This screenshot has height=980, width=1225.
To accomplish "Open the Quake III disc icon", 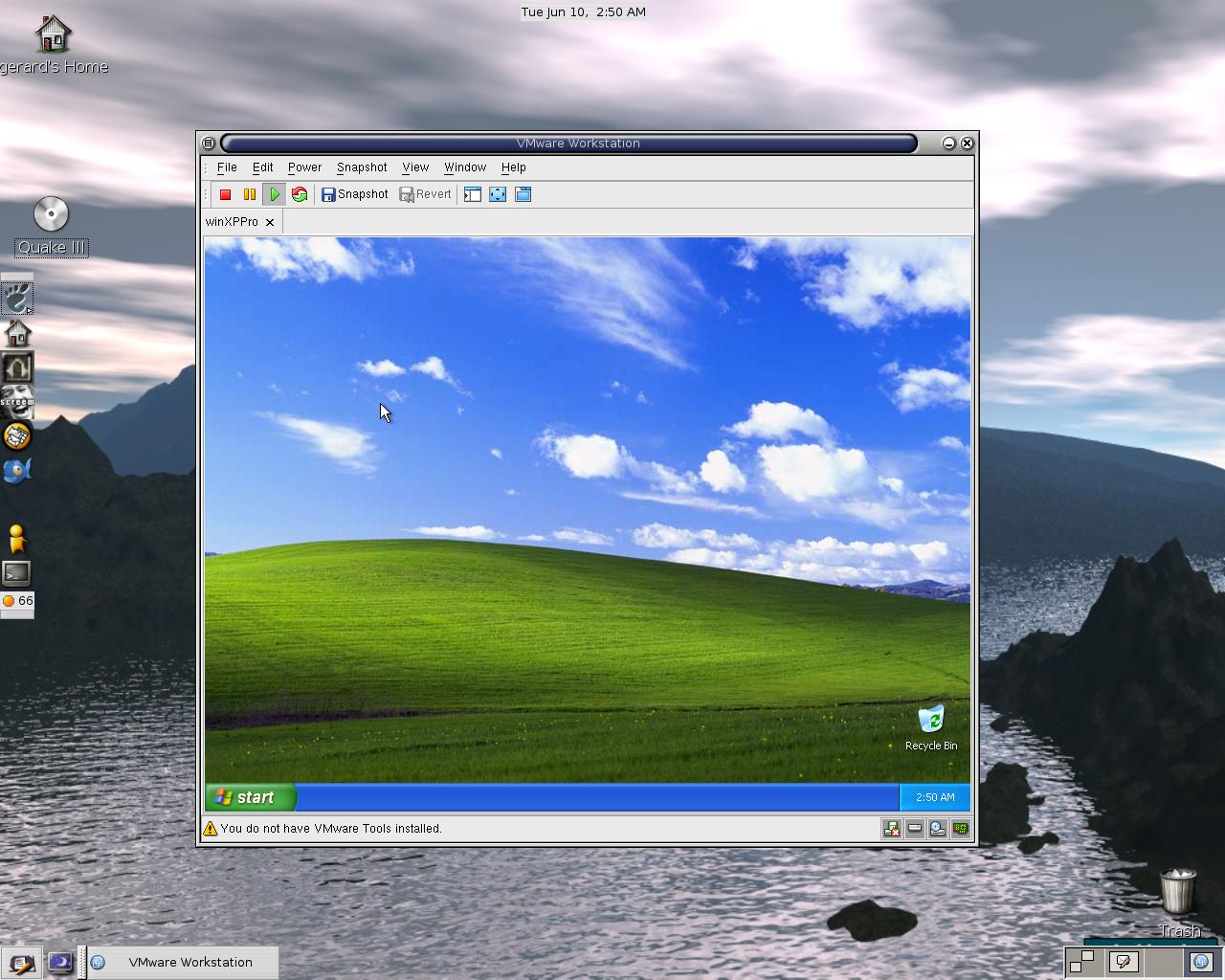I will (52, 226).
